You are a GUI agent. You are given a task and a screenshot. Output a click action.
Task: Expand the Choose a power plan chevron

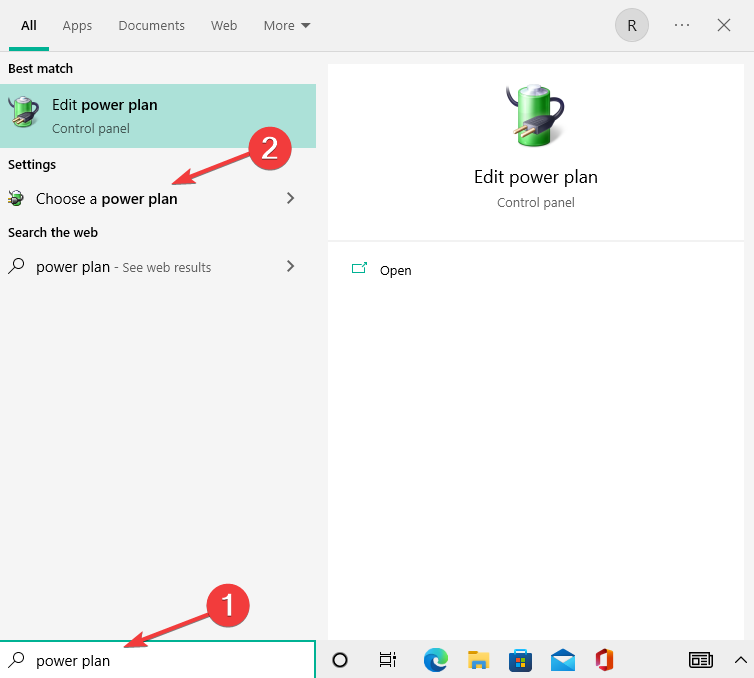290,198
